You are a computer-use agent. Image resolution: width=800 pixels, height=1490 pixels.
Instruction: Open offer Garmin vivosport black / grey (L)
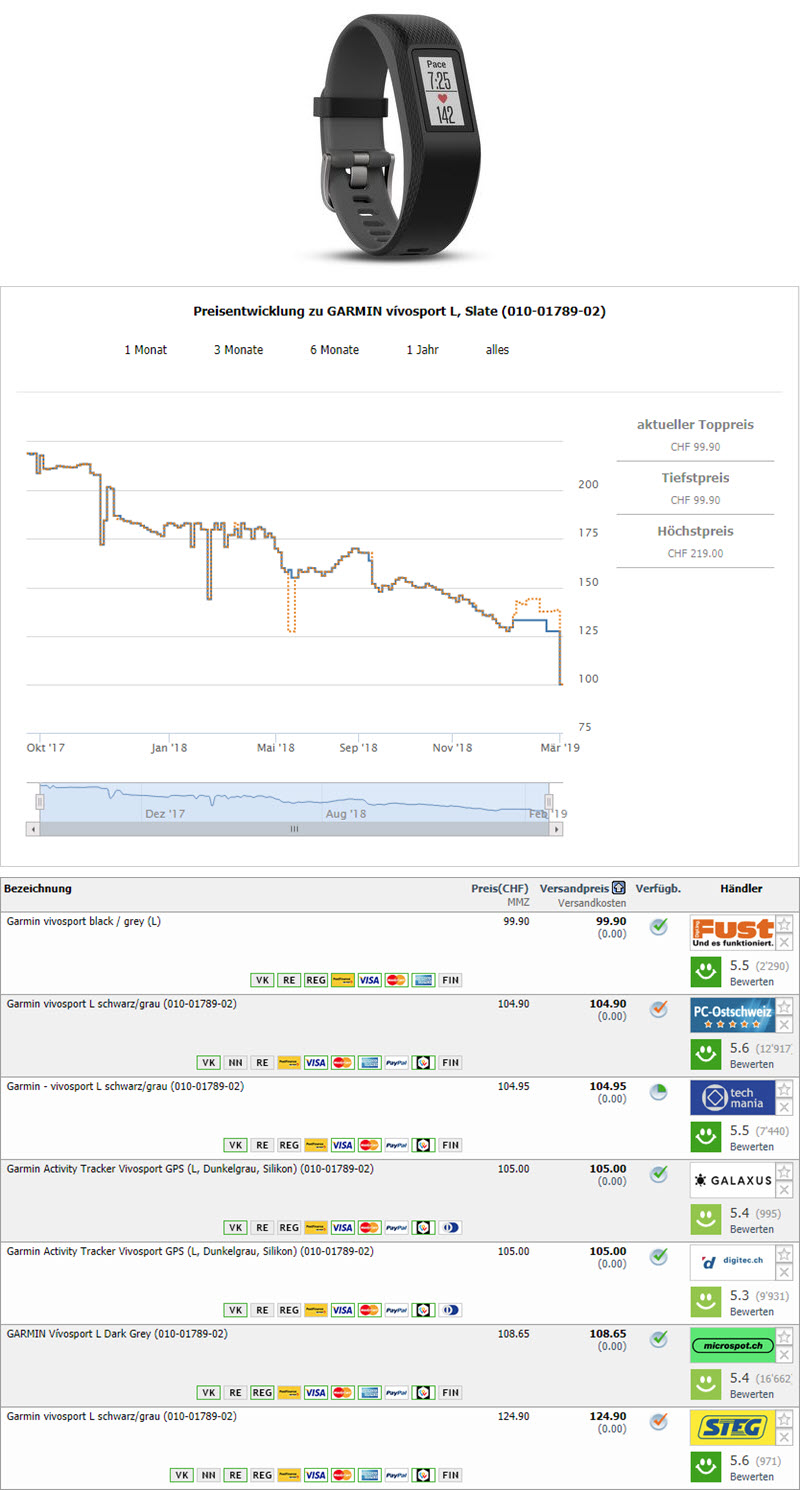[83, 921]
